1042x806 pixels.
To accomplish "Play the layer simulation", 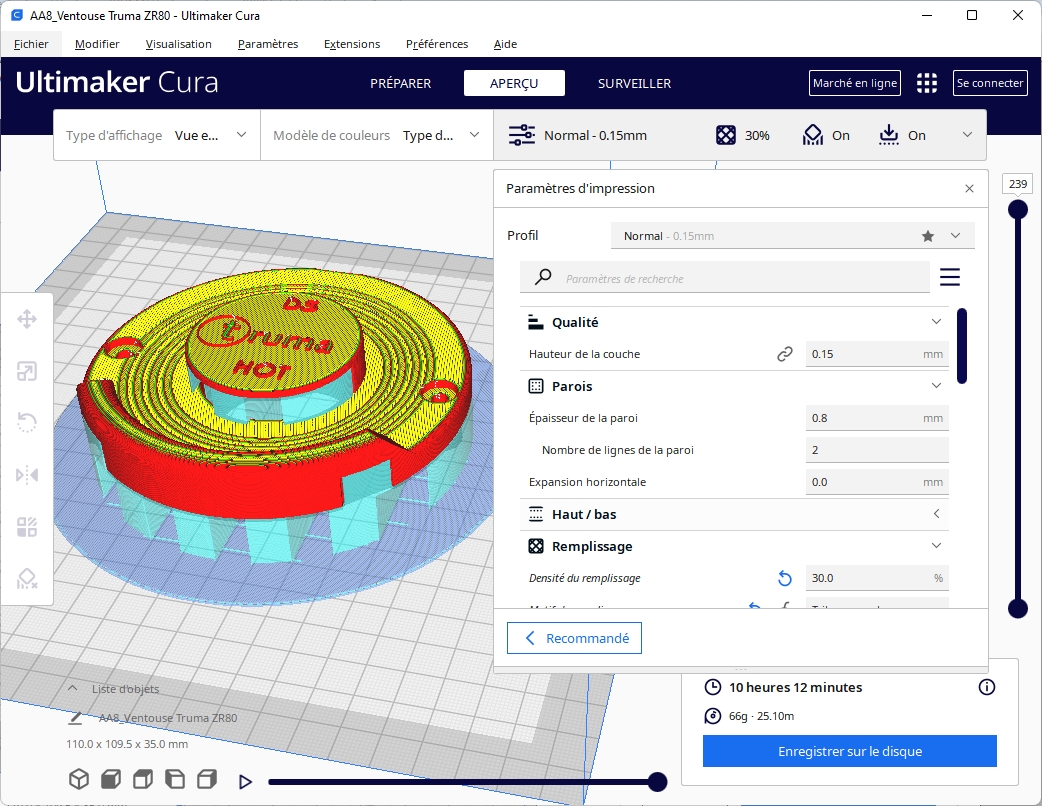I will [245, 782].
